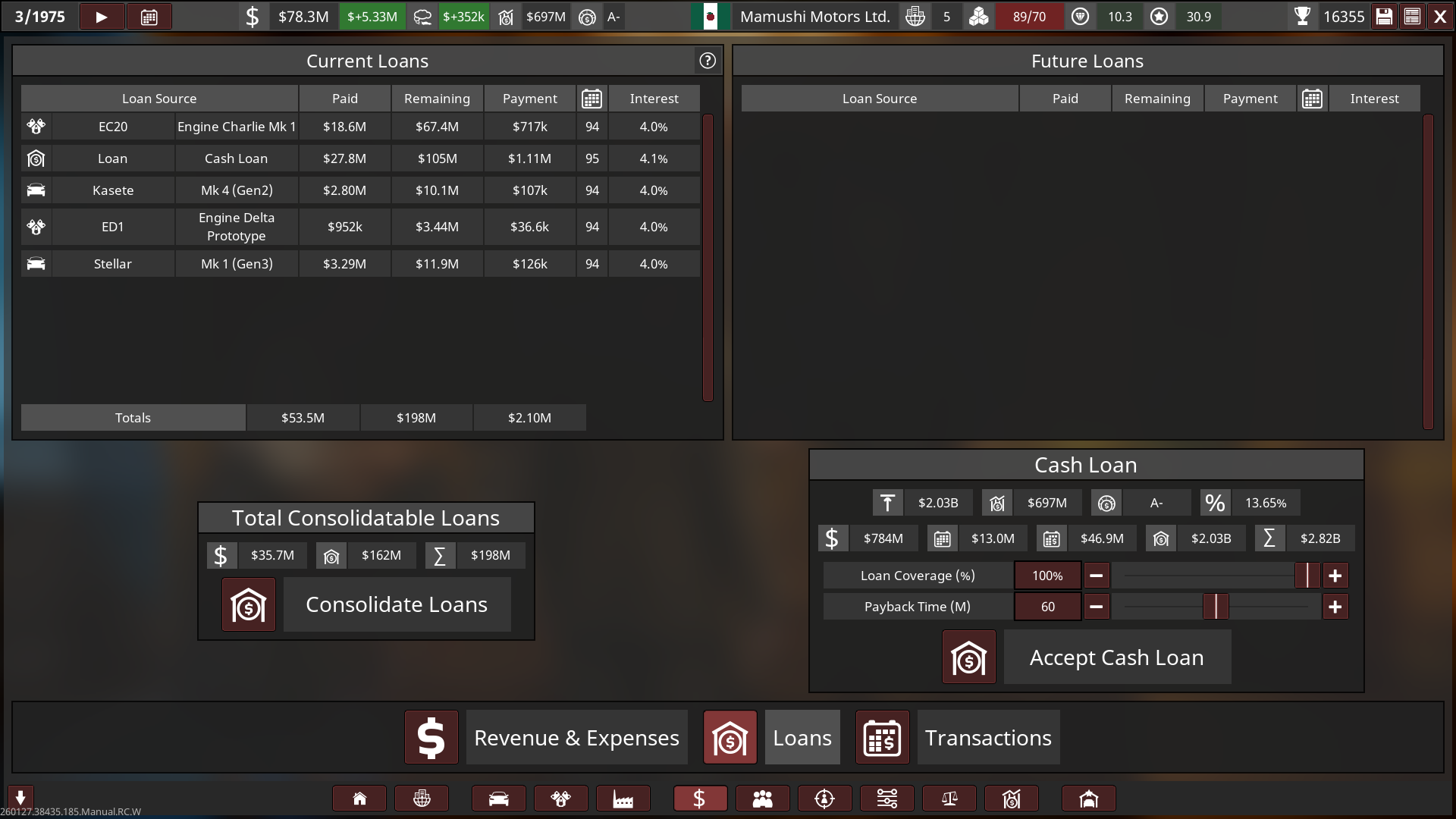Open the world map globe icon
Screen dimensions: 1456x819
(x=422, y=799)
